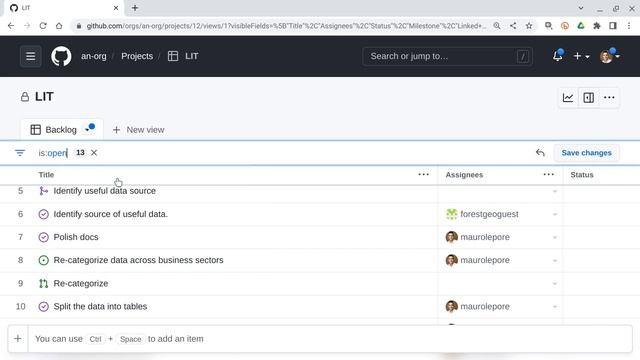Open the Title column options menu
Image resolution: width=640 pixels, height=360 pixels.
(x=424, y=175)
